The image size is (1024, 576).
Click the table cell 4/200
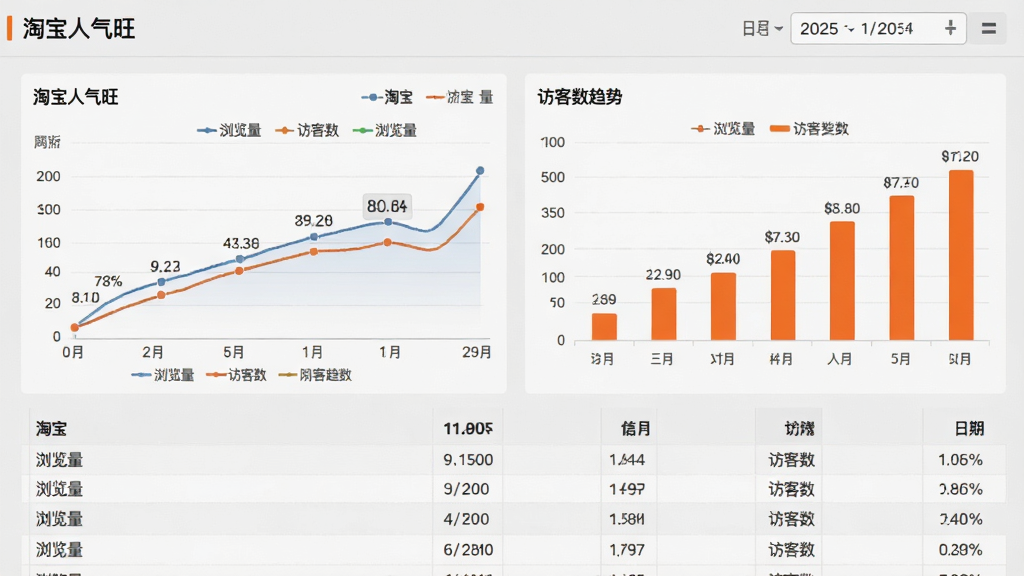pyautogui.click(x=466, y=519)
